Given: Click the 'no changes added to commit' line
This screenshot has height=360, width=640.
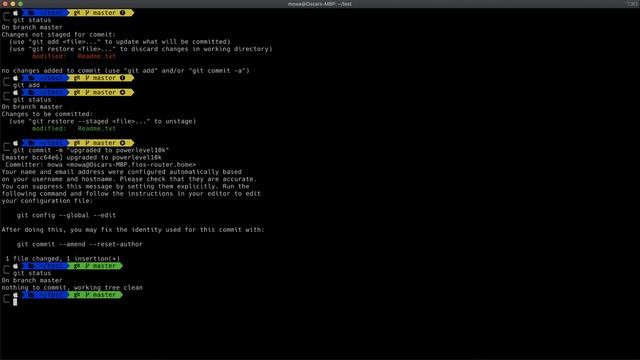Looking at the screenshot, I should [125, 71].
